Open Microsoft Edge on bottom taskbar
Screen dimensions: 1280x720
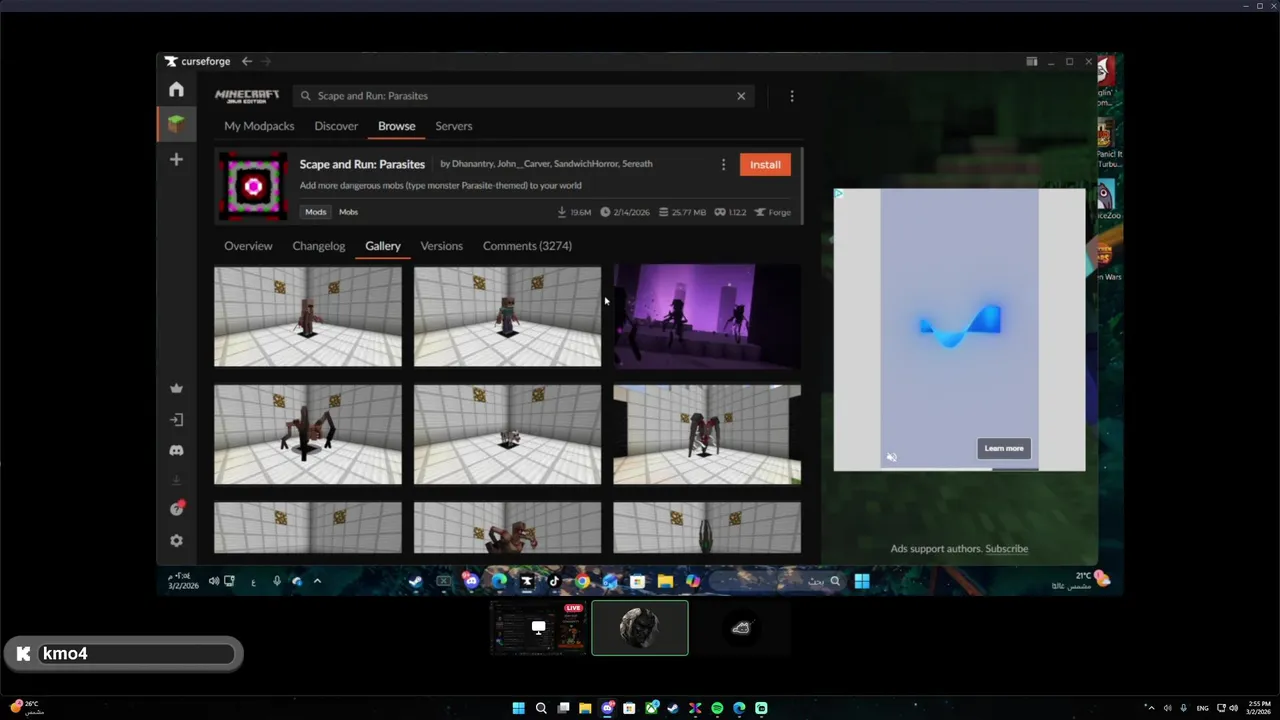point(739,708)
